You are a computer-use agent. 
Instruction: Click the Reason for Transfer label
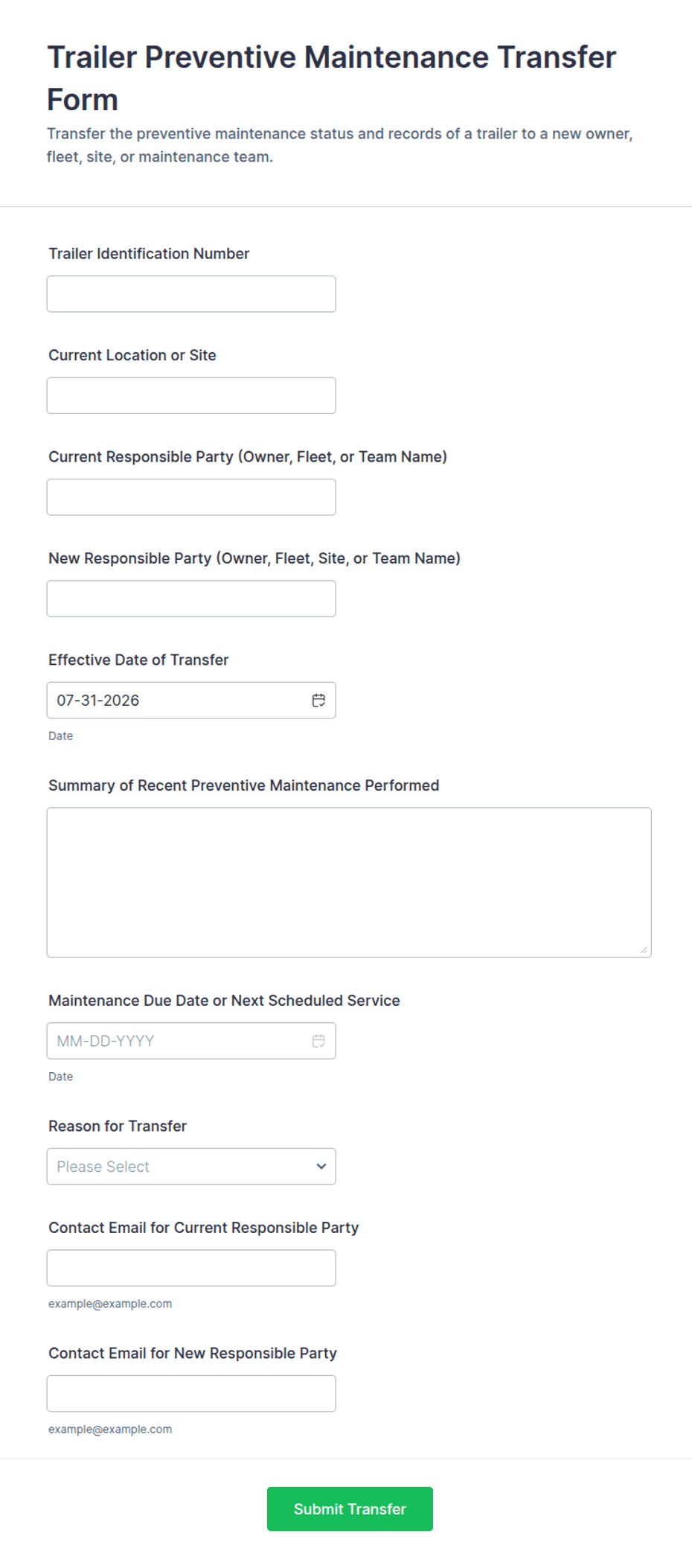pyautogui.click(x=118, y=1126)
